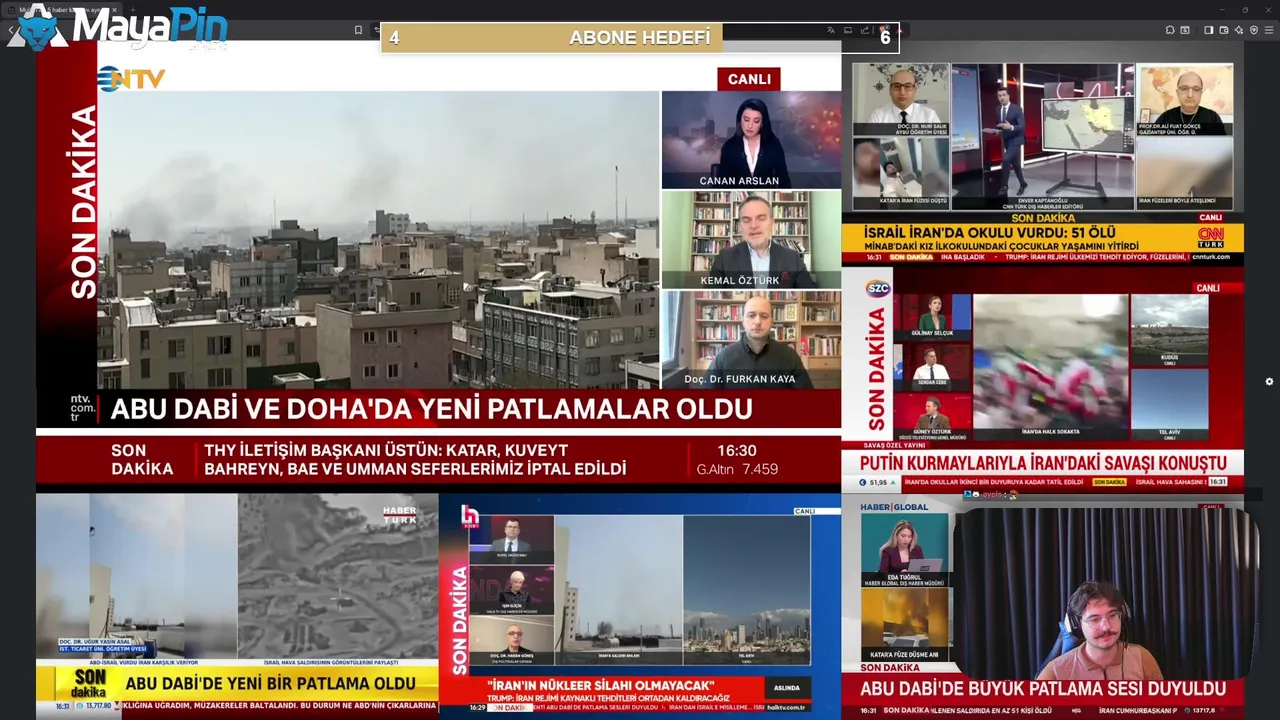Viewport: 1280px width, 720px height.
Task: Click the NTV 16:30 clock
Action: 737,451
